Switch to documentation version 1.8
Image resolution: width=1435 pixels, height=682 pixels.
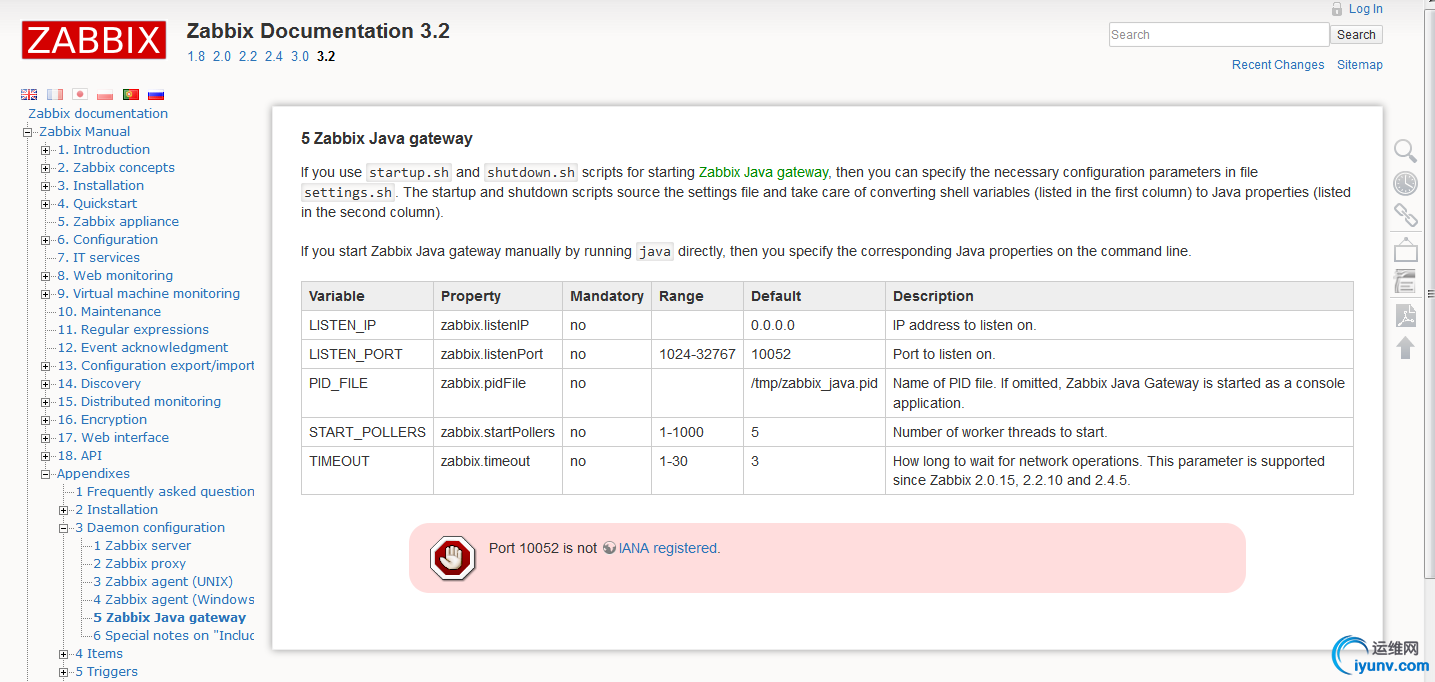(x=196, y=56)
